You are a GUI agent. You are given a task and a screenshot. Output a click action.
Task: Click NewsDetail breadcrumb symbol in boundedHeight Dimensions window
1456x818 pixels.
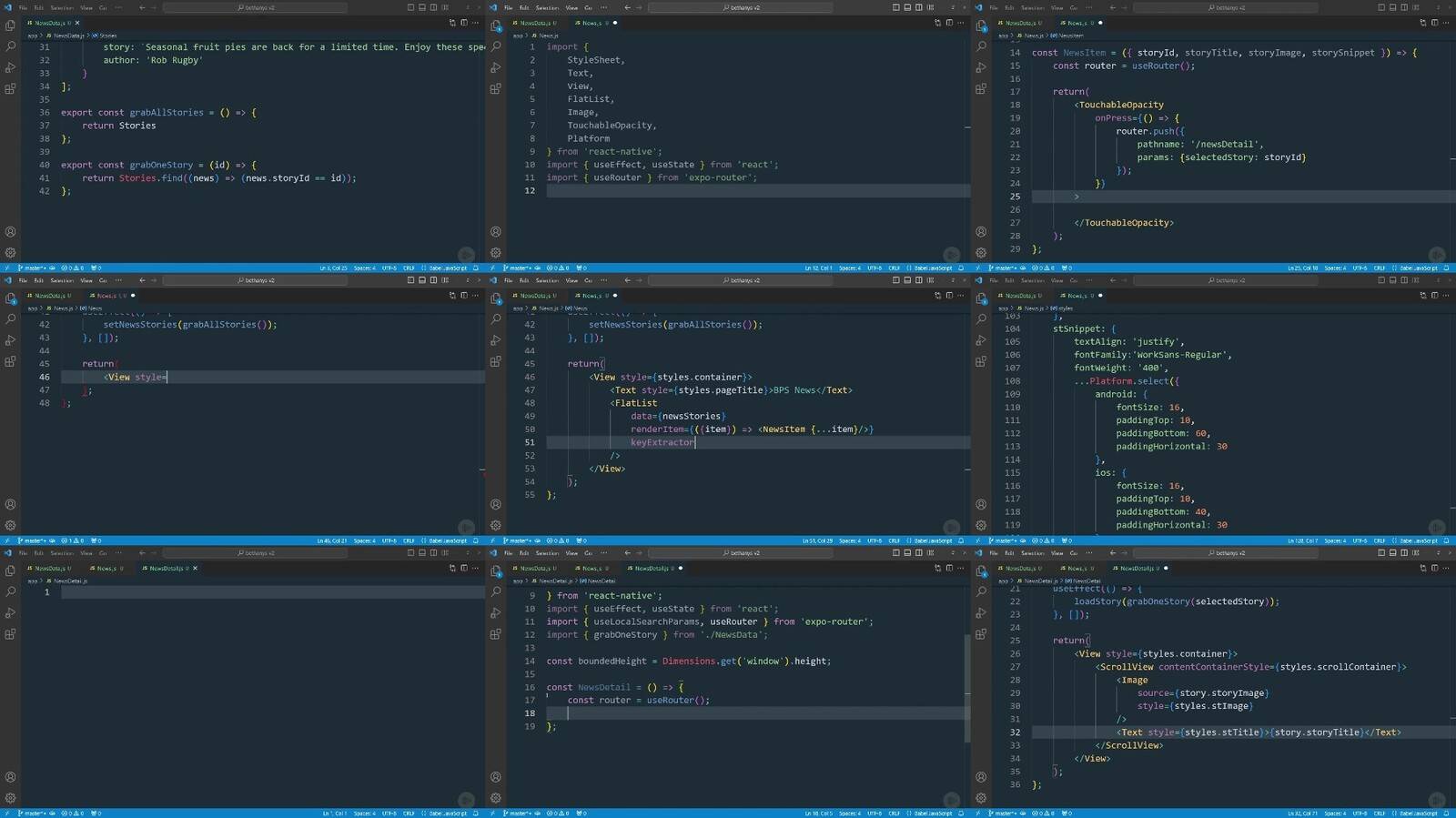599,581
